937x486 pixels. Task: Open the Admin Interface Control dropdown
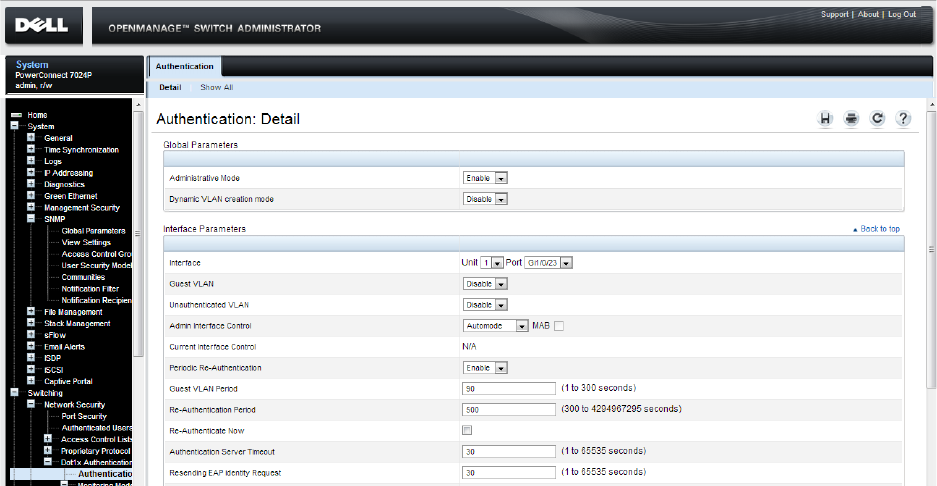tap(496, 326)
